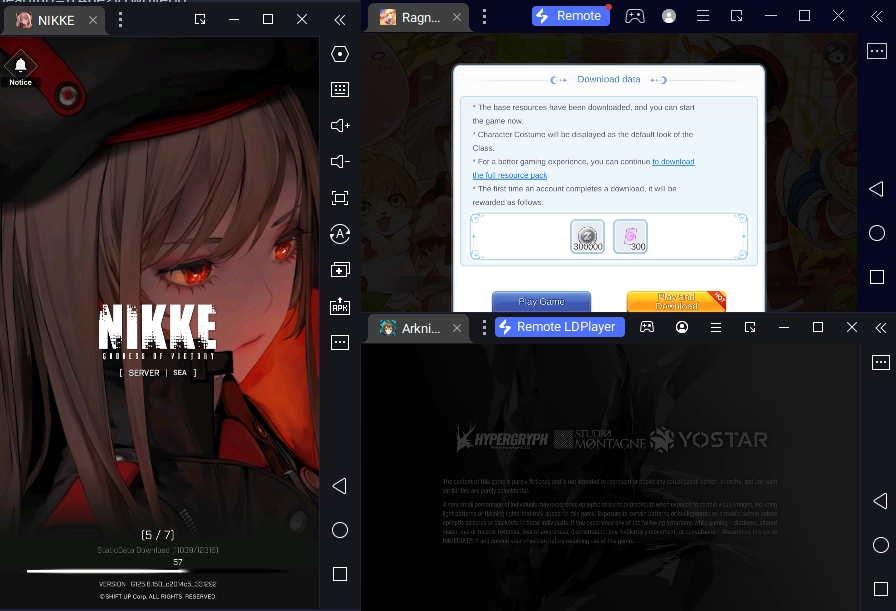Collapse Ragnarok sidebar double chevron
The height and width of the screenshot is (611, 896).
coord(877,16)
